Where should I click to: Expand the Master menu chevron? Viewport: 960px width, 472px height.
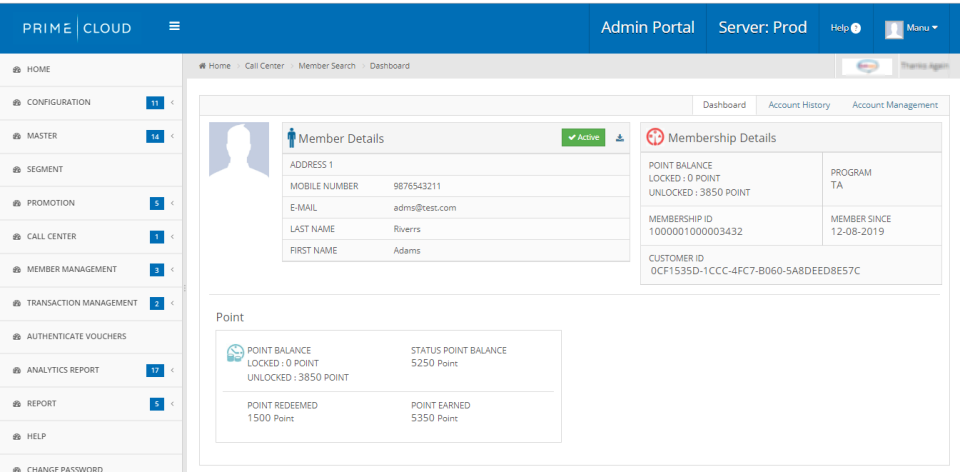[173, 137]
